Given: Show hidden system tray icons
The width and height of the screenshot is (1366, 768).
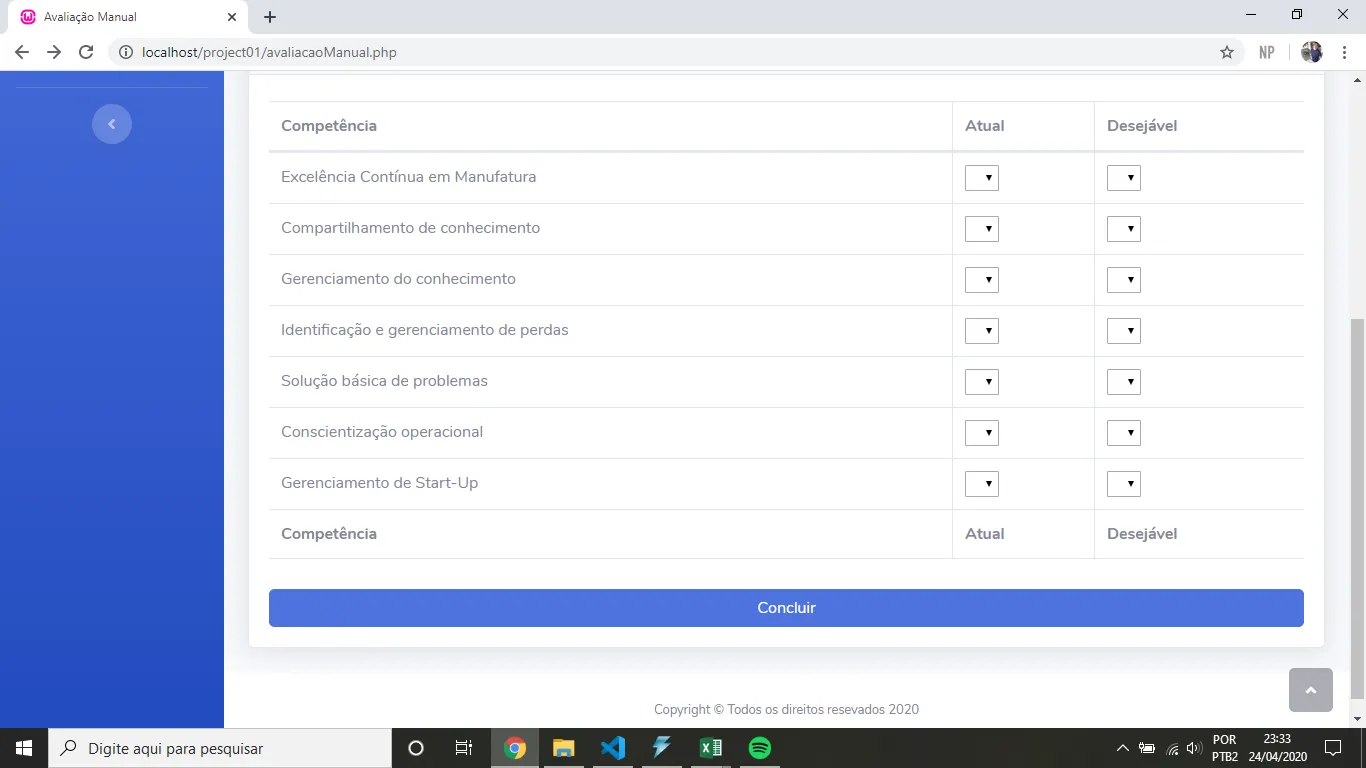Looking at the screenshot, I should (1123, 748).
